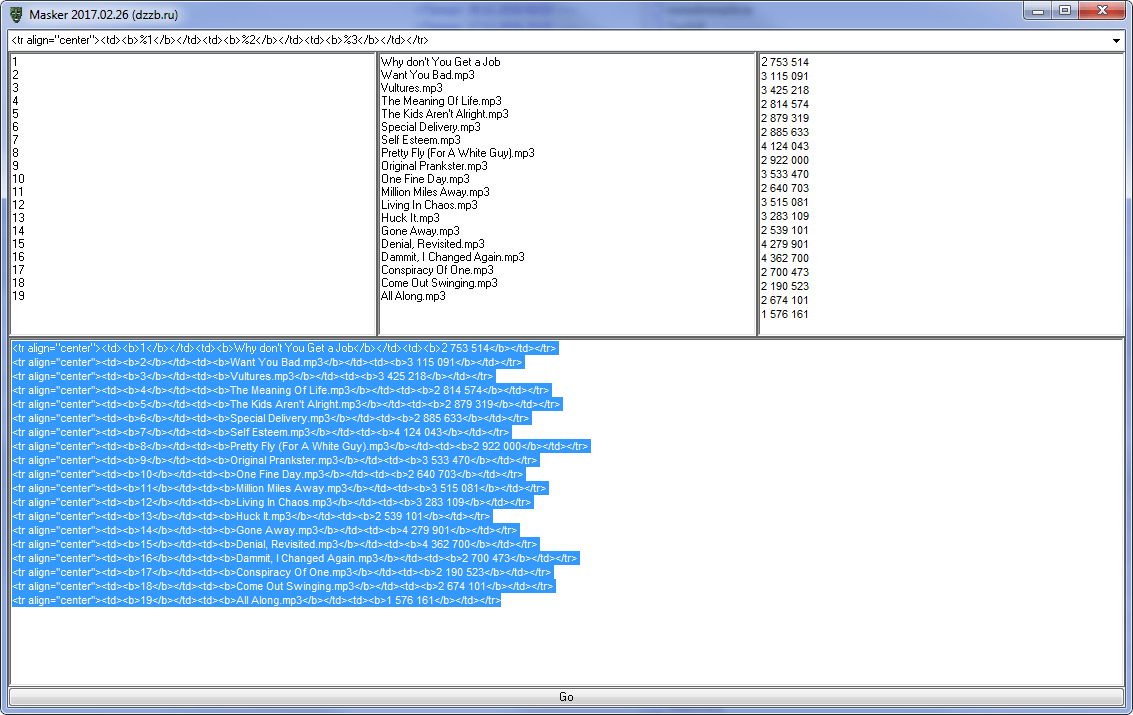Click '2 753 514' in the sizes panel
This screenshot has width=1133, height=715.
coord(785,62)
